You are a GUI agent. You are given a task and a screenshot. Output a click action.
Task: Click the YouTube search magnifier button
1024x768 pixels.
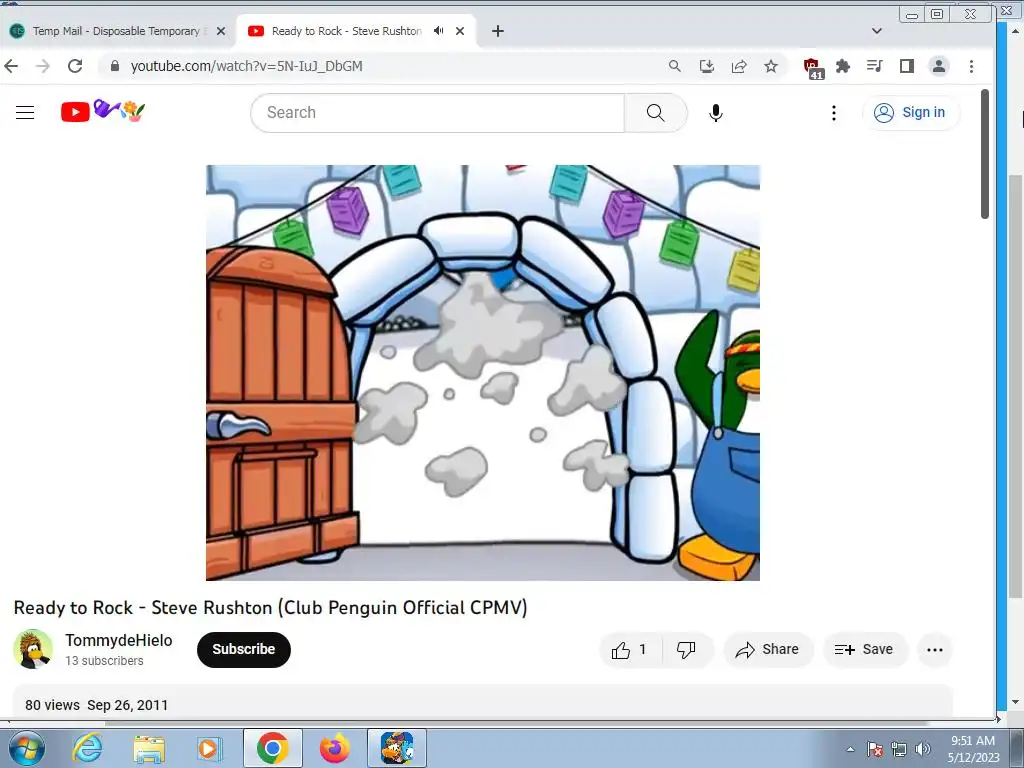pos(656,112)
